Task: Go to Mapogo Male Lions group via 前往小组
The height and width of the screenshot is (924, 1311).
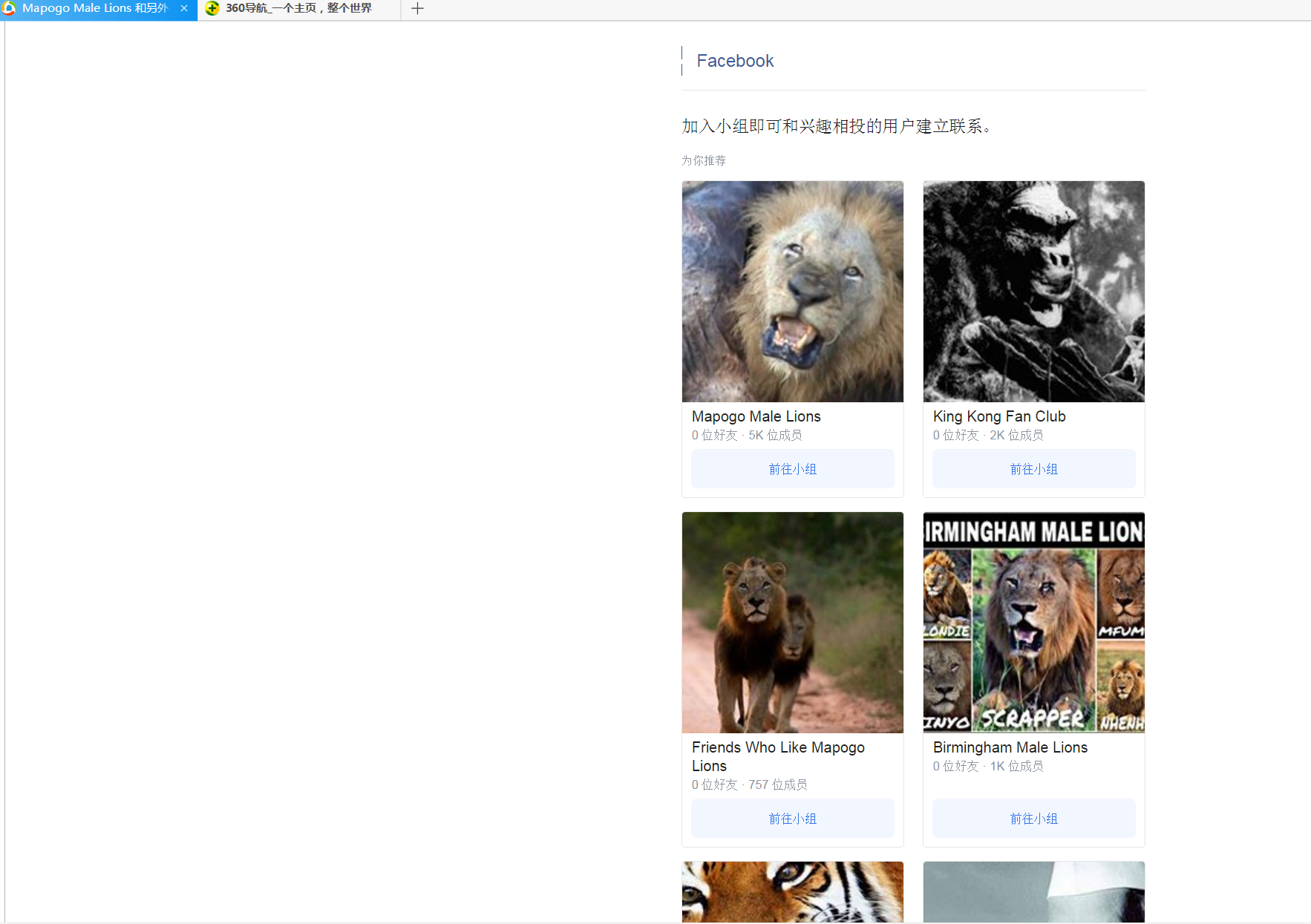Action: pyautogui.click(x=793, y=469)
